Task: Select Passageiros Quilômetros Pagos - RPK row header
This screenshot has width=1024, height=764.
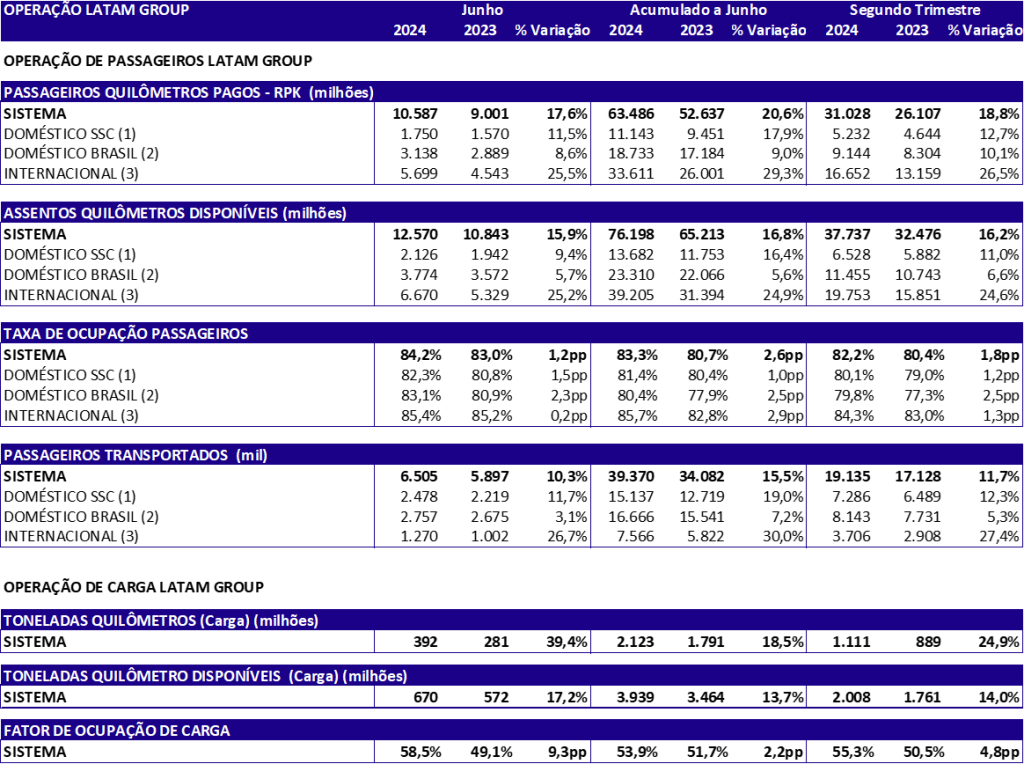Action: pyautogui.click(x=189, y=92)
